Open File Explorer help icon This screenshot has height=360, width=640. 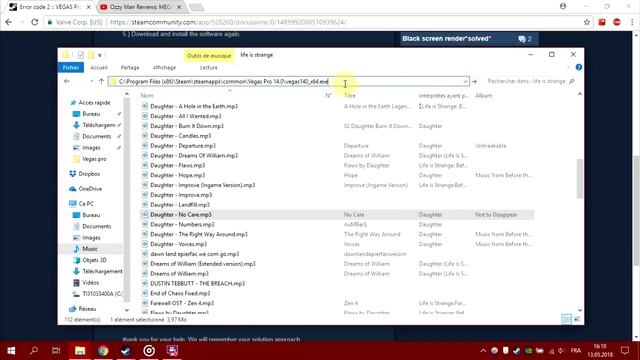point(578,67)
